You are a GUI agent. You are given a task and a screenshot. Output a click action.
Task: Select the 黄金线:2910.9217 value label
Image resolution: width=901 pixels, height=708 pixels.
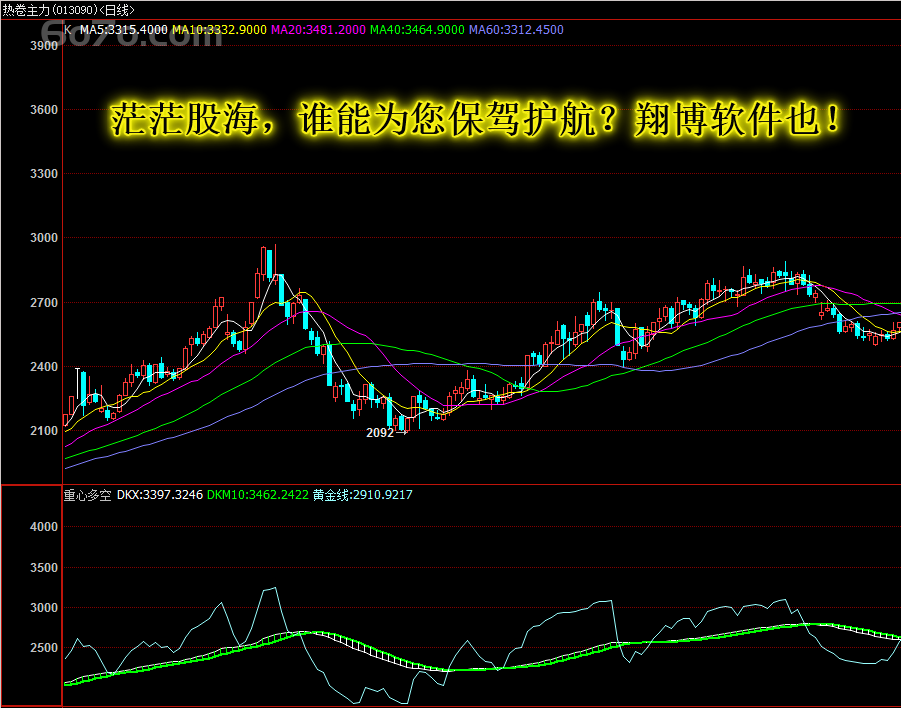pos(363,495)
